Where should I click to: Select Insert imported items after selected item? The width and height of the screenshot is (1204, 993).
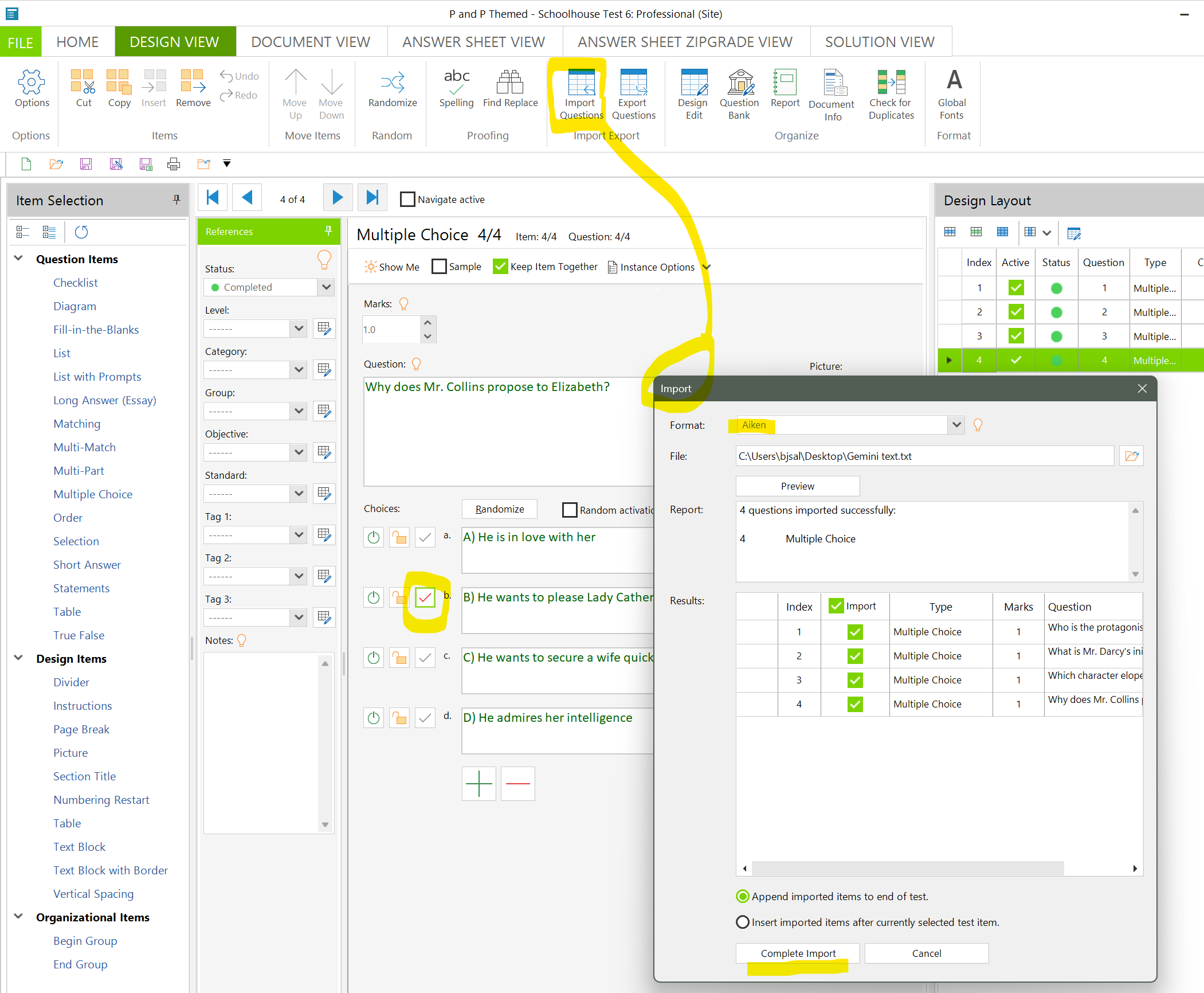pyautogui.click(x=743, y=922)
